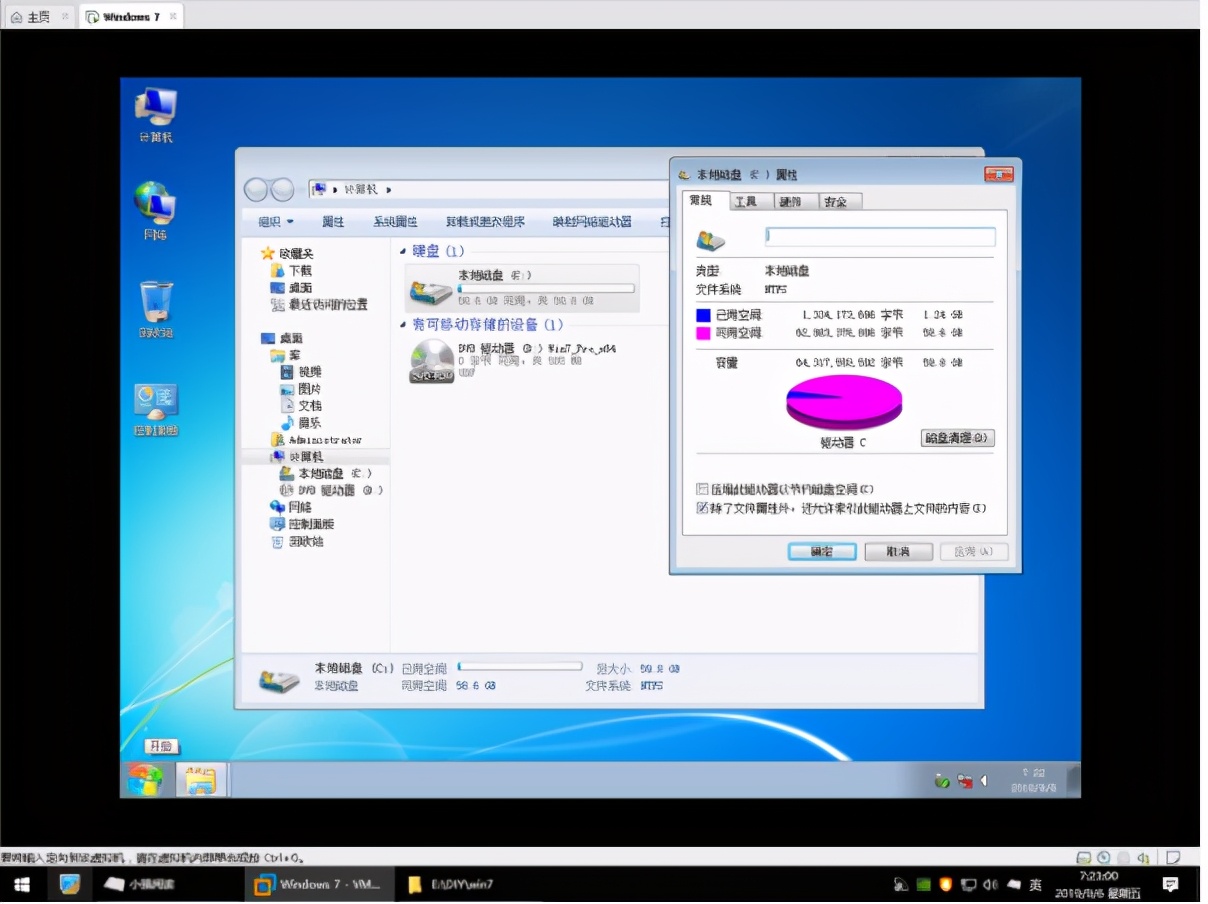The width and height of the screenshot is (1208, 904).
Task: Open the Windows Start menu
Action: click(x=144, y=779)
